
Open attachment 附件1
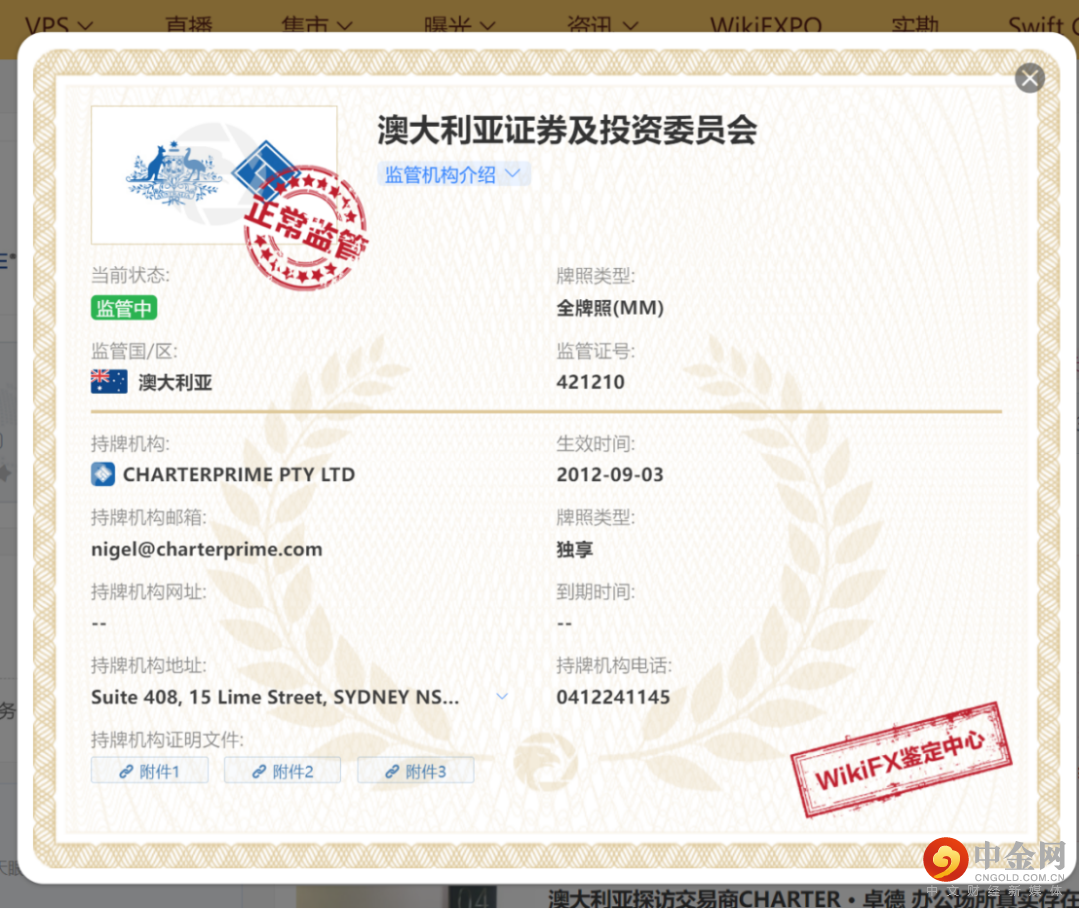pos(149,771)
